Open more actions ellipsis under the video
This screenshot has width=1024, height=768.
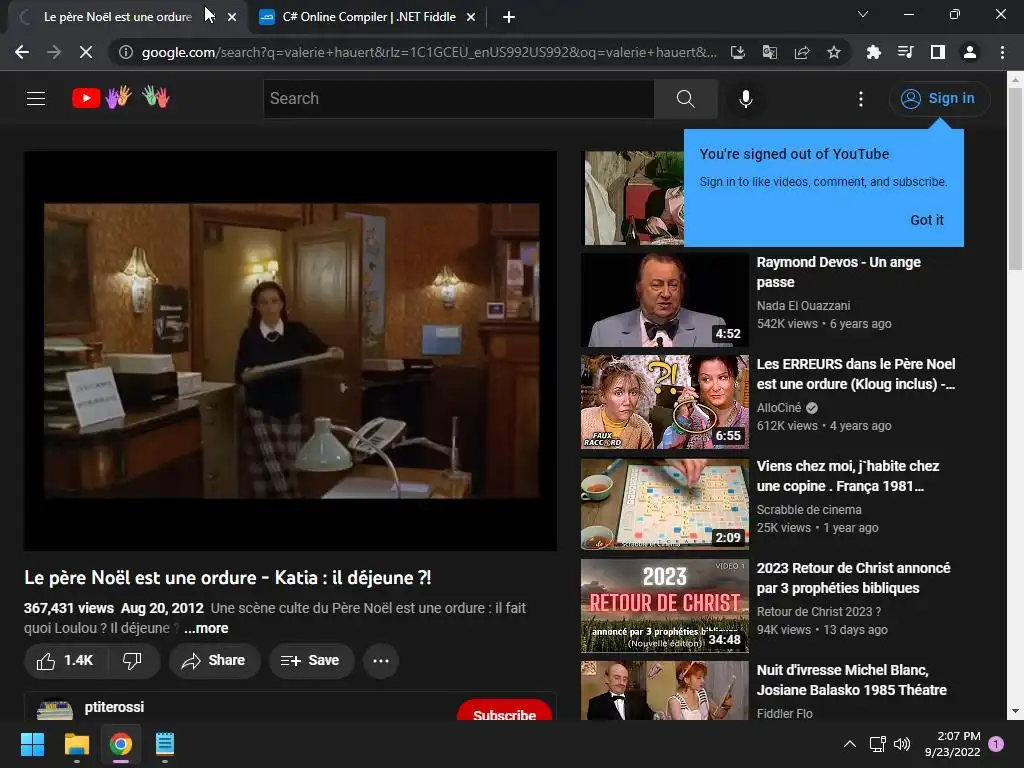[x=381, y=661]
